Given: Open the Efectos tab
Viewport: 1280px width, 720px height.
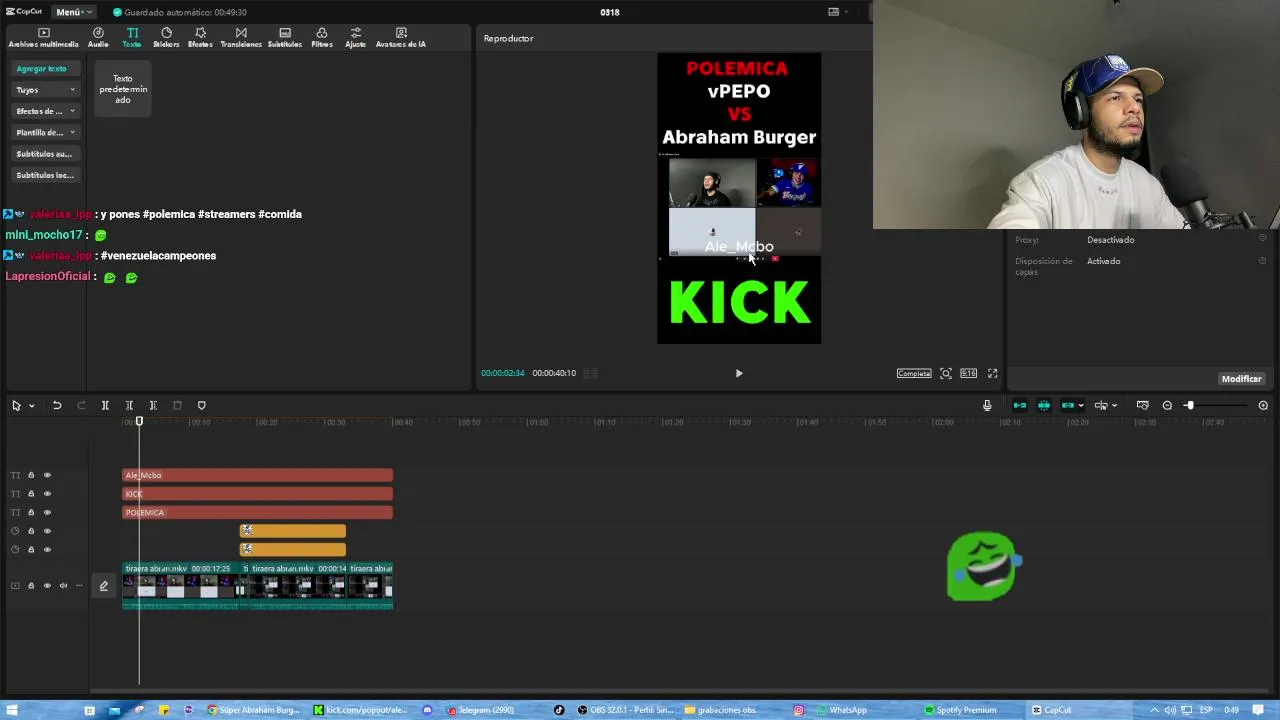Looking at the screenshot, I should [200, 38].
